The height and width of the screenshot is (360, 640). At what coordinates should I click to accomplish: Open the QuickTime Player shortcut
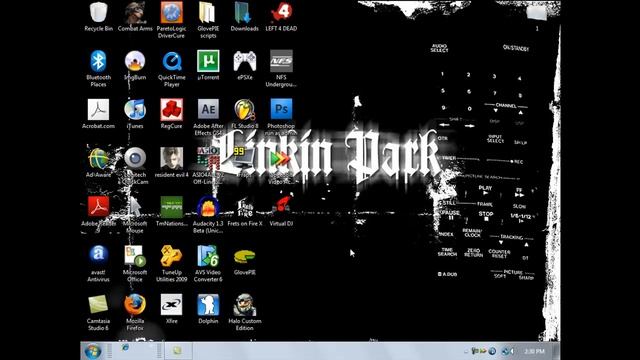coord(171,69)
